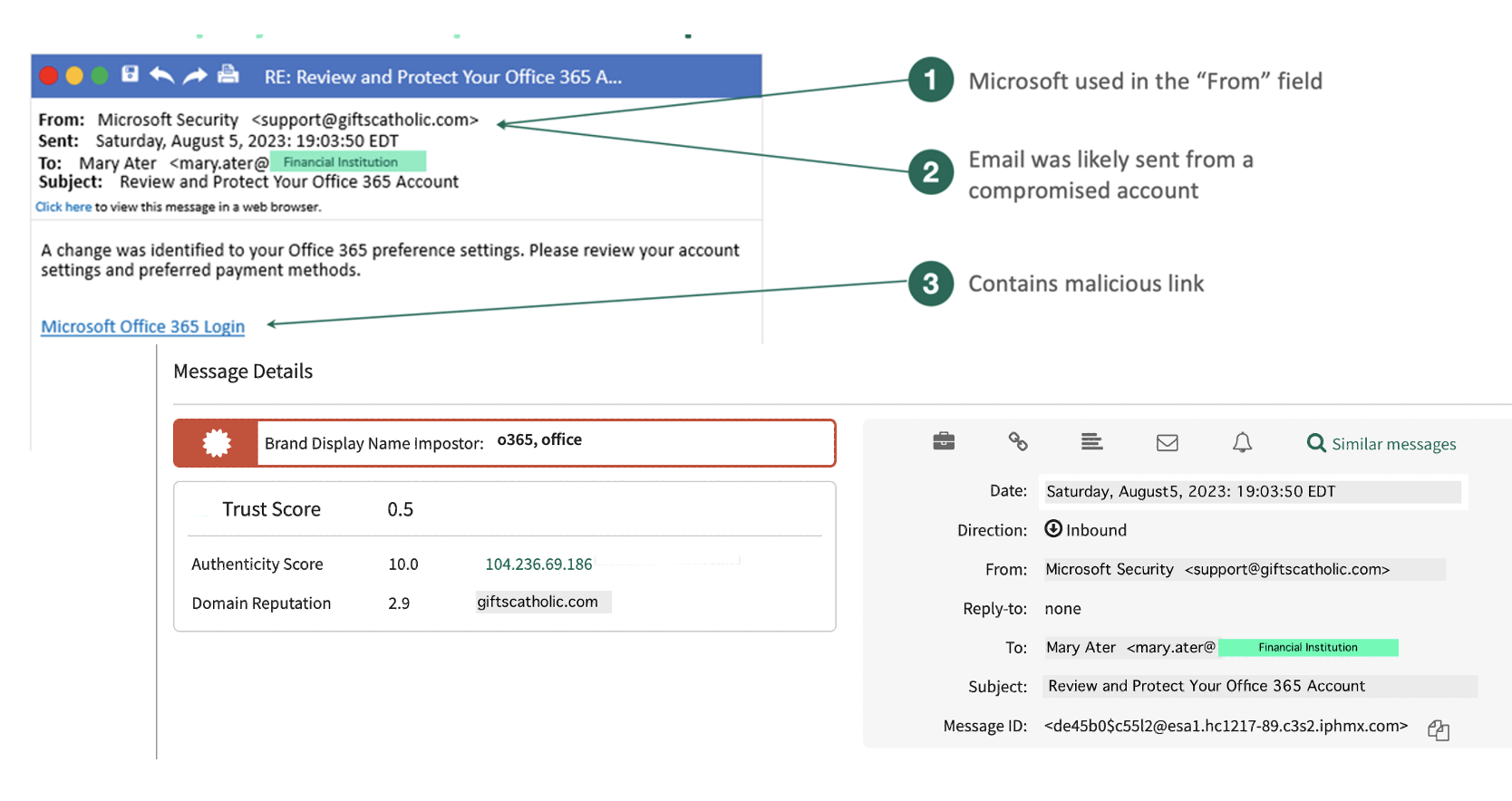Viewport: 1512px width, 801px height.
Task: Click the print icon in email toolbar
Action: point(228,74)
